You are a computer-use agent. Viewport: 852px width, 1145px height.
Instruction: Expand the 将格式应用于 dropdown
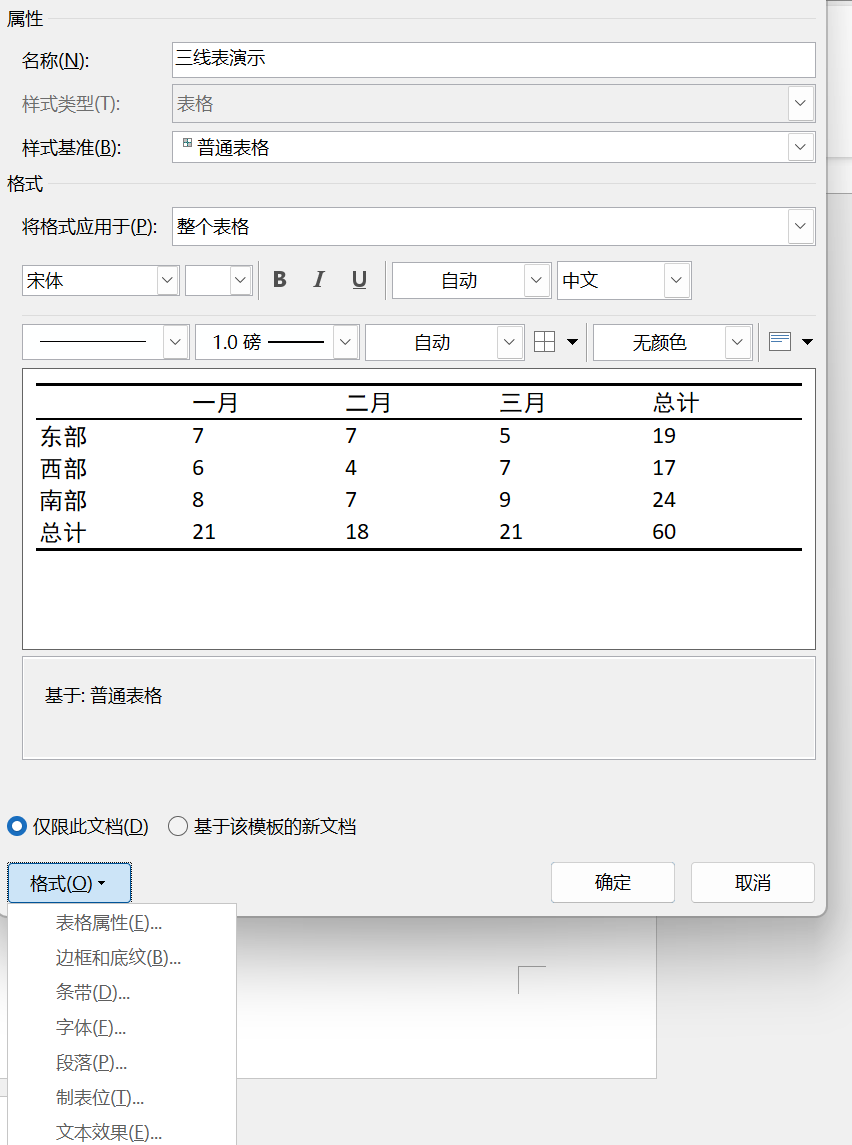click(800, 226)
